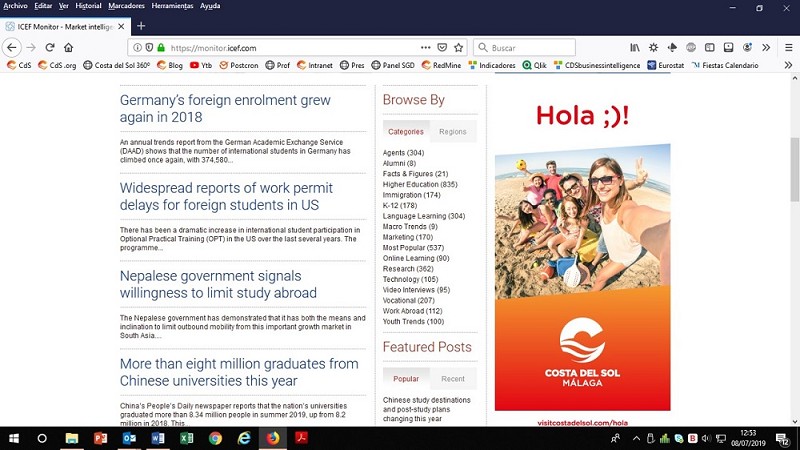Bookmark this page with the star icon
The image size is (800, 450).
458,47
